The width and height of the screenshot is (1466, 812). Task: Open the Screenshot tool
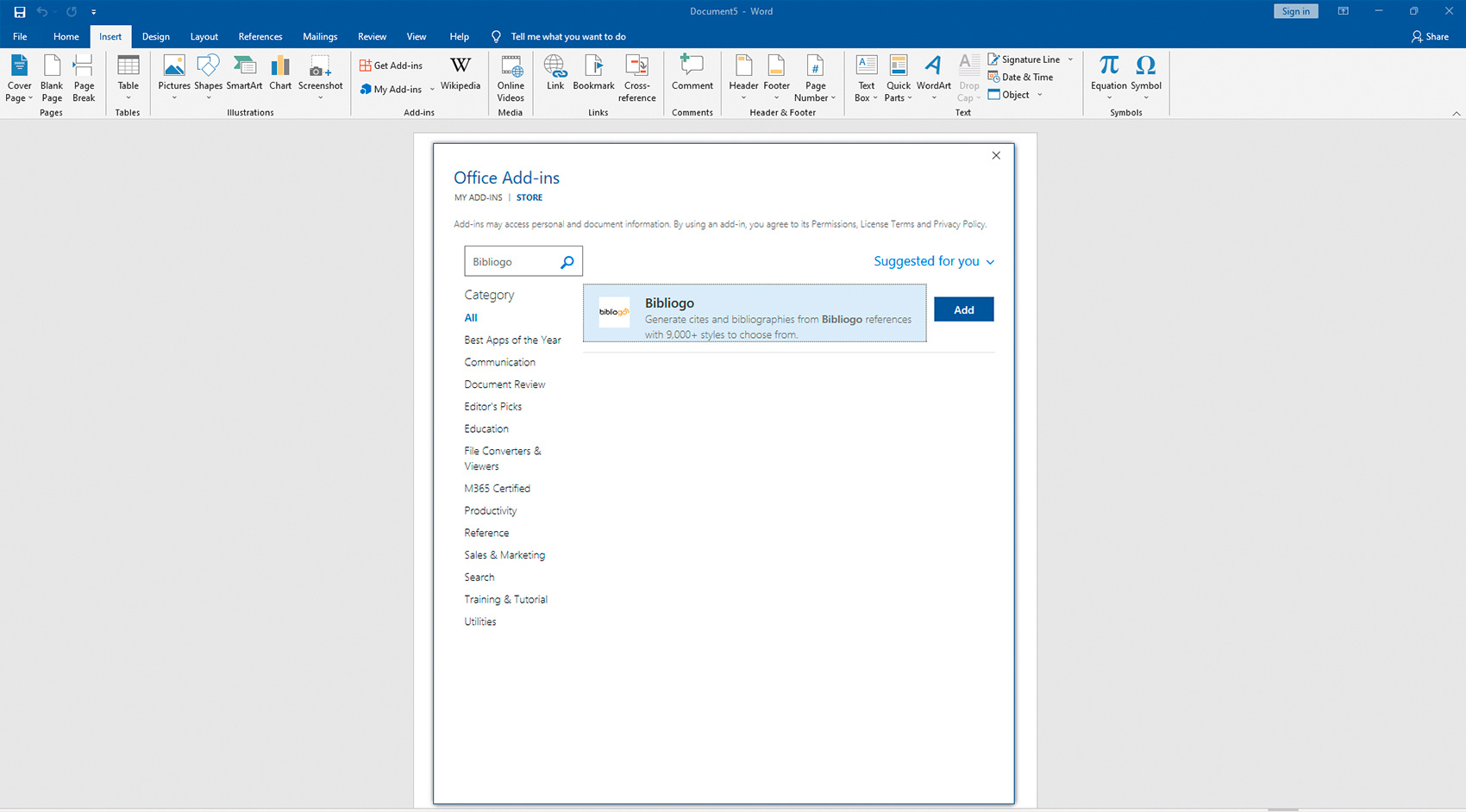(x=320, y=78)
